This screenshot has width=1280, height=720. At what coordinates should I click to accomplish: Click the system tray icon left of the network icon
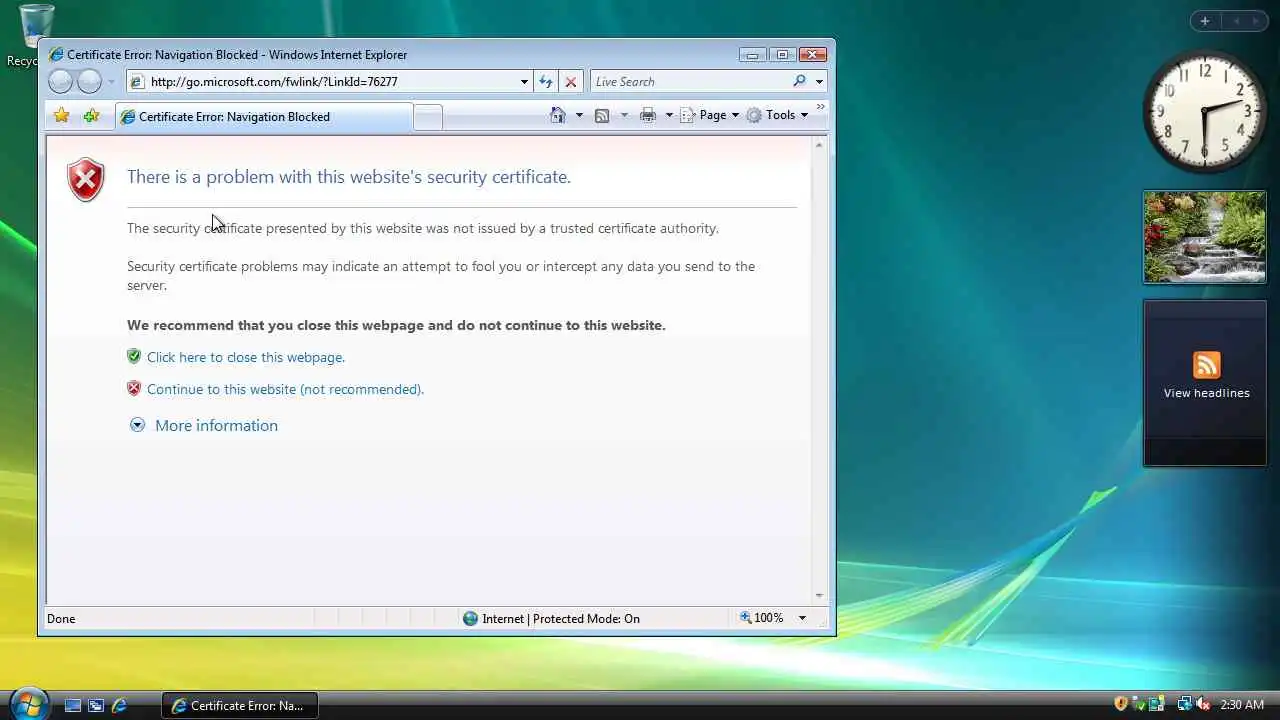click(1157, 704)
